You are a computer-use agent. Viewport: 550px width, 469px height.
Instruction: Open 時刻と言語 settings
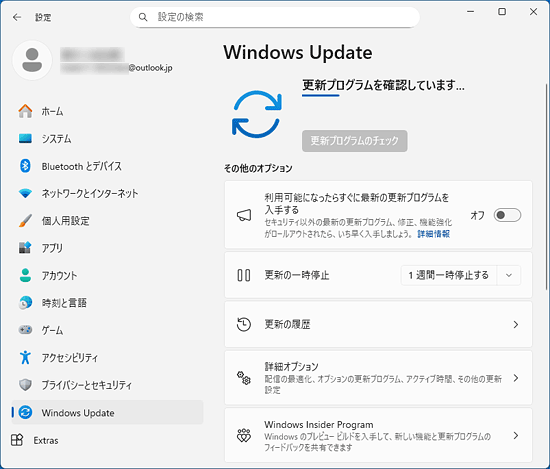tap(108, 303)
